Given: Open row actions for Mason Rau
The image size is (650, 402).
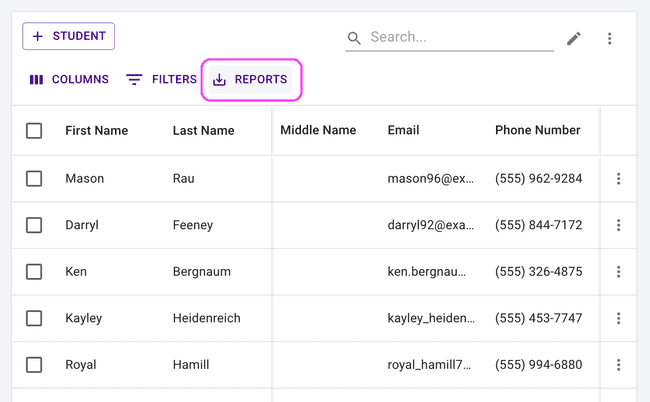Looking at the screenshot, I should (x=618, y=179).
